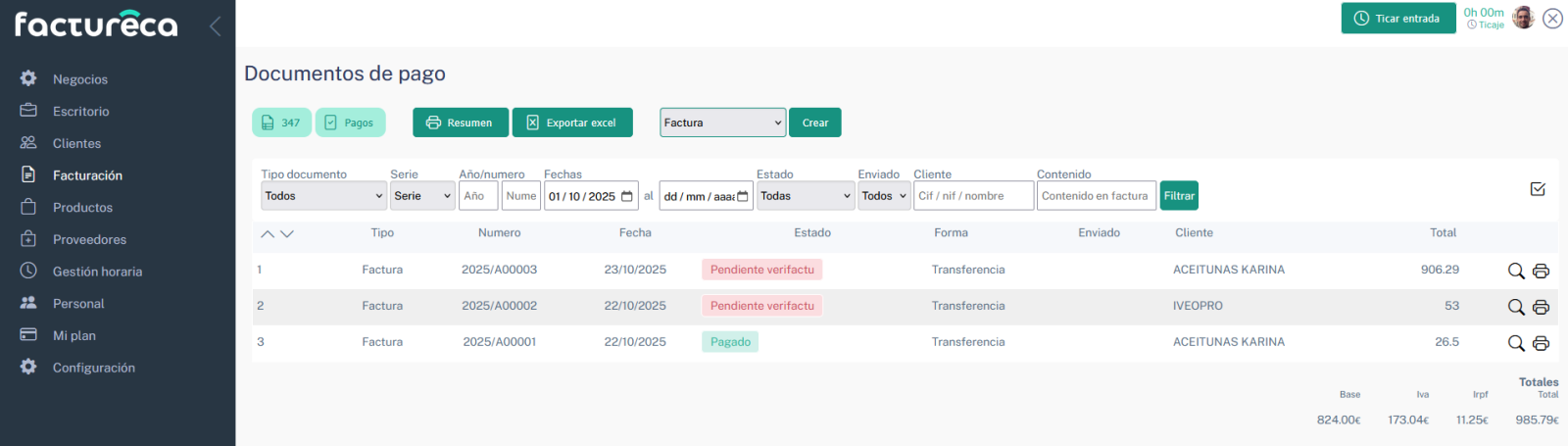Open the Enviado Todos dropdown

(884, 196)
